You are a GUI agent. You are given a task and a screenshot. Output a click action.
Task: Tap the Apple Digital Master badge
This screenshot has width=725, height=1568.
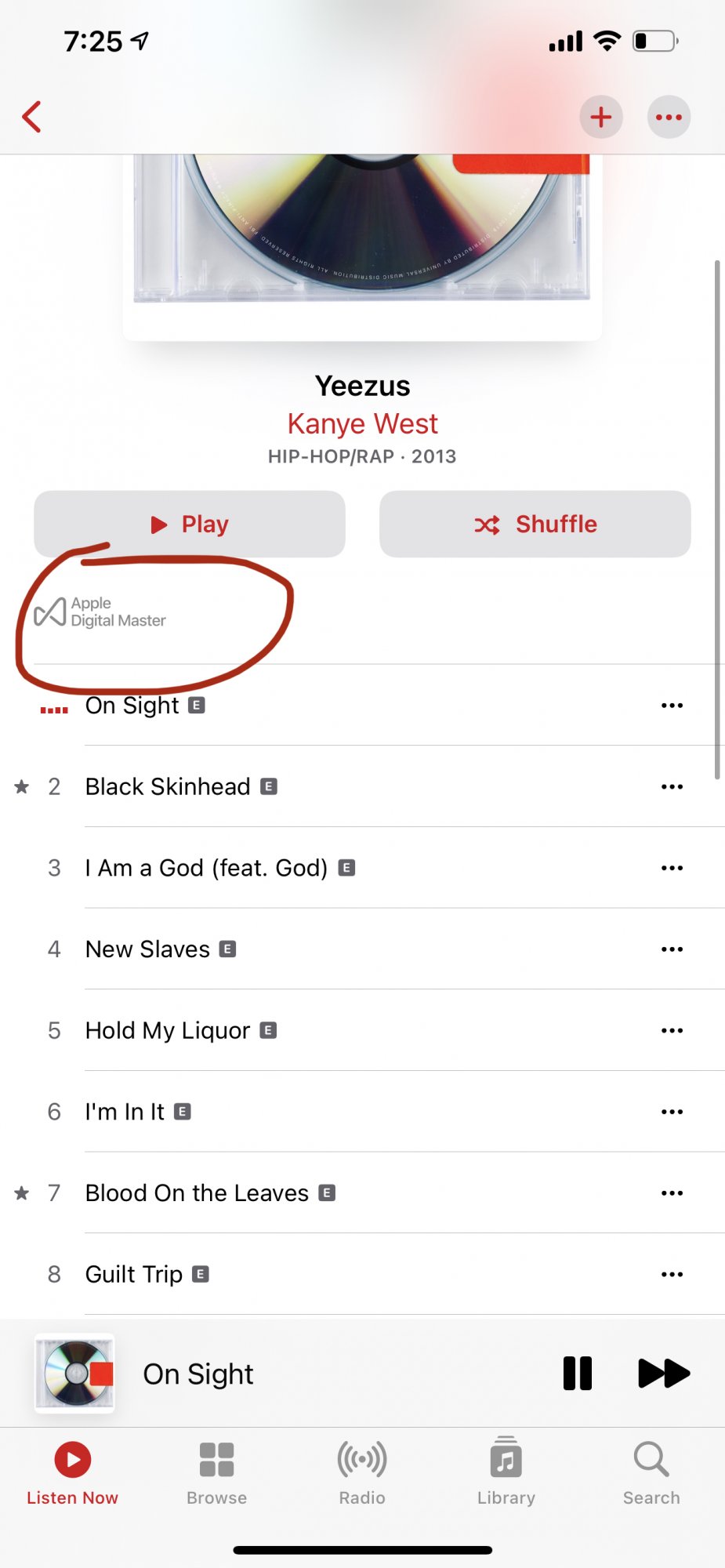(x=100, y=612)
